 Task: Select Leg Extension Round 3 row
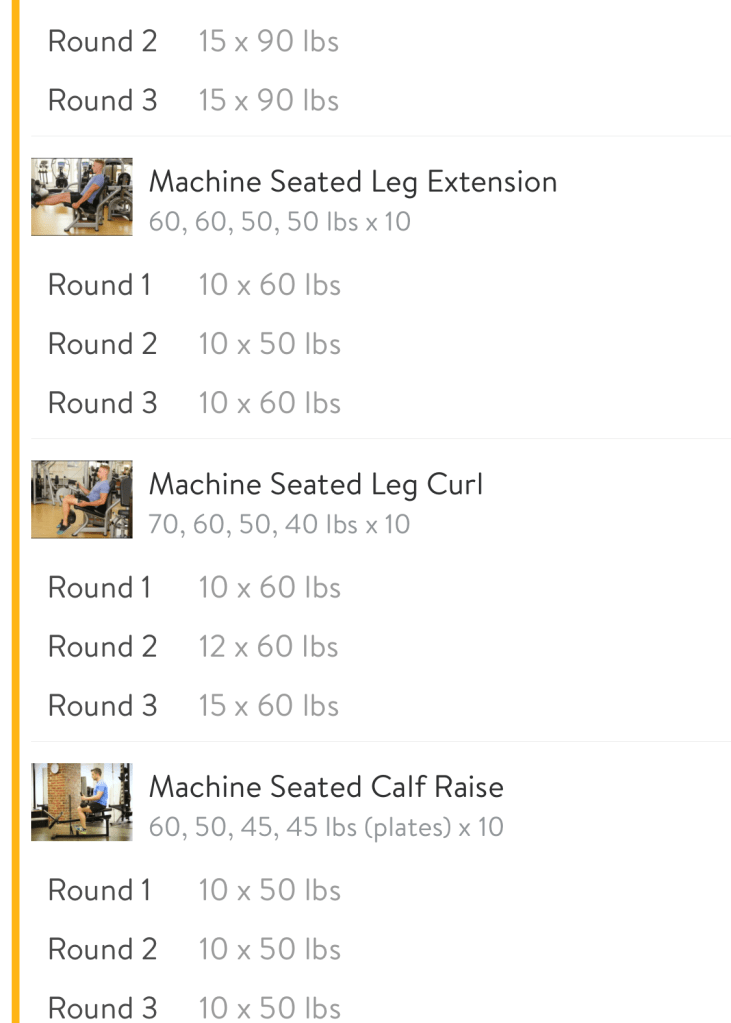195,404
